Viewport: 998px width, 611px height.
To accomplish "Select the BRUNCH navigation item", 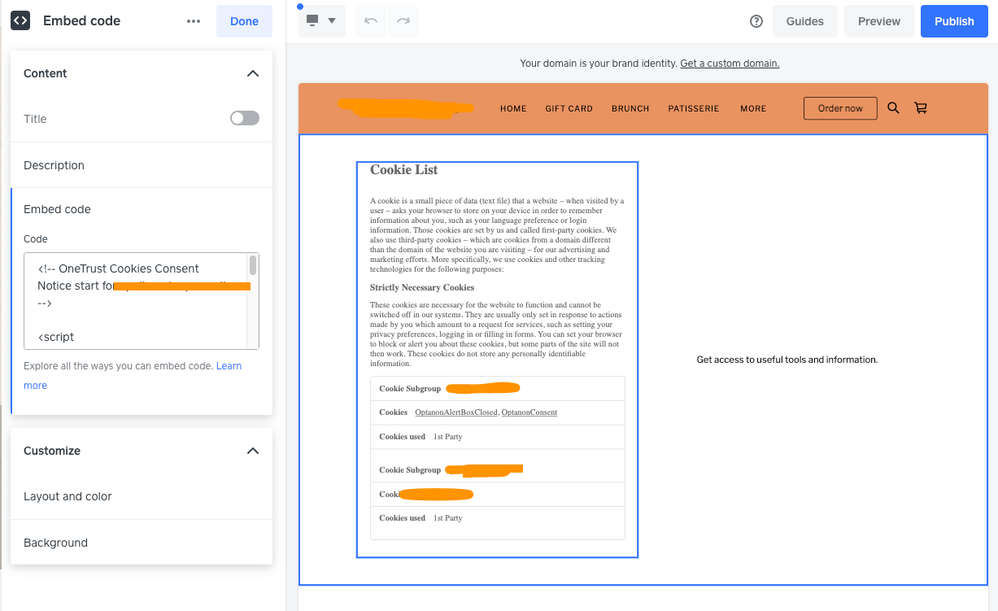I will coord(630,109).
